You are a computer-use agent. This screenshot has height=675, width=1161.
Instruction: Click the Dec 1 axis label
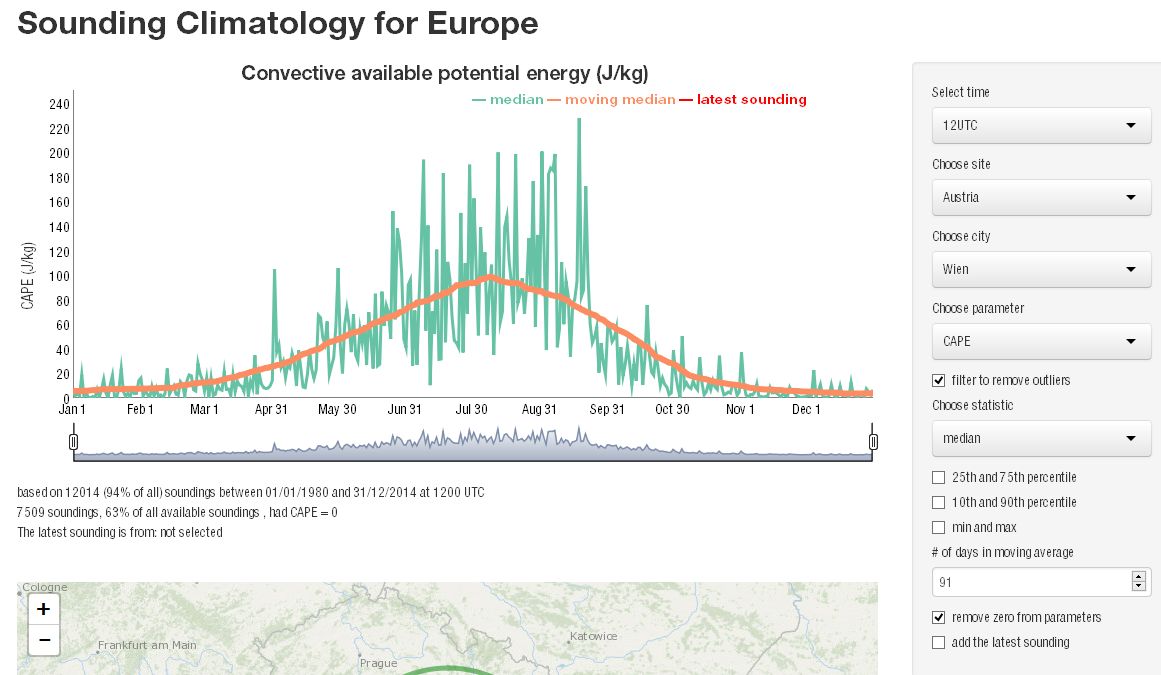click(x=806, y=409)
